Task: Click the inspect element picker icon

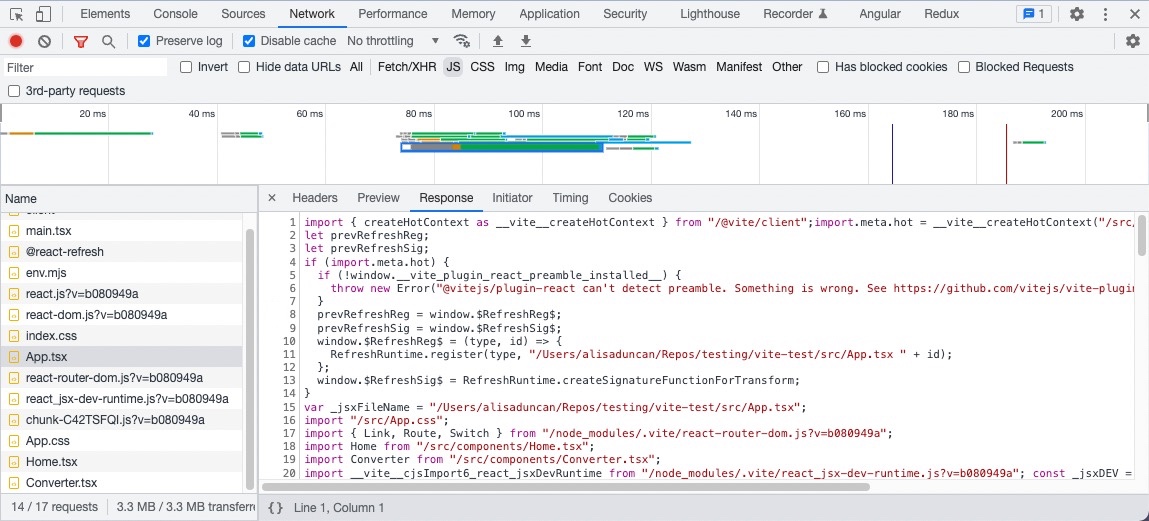Action: click(17, 14)
